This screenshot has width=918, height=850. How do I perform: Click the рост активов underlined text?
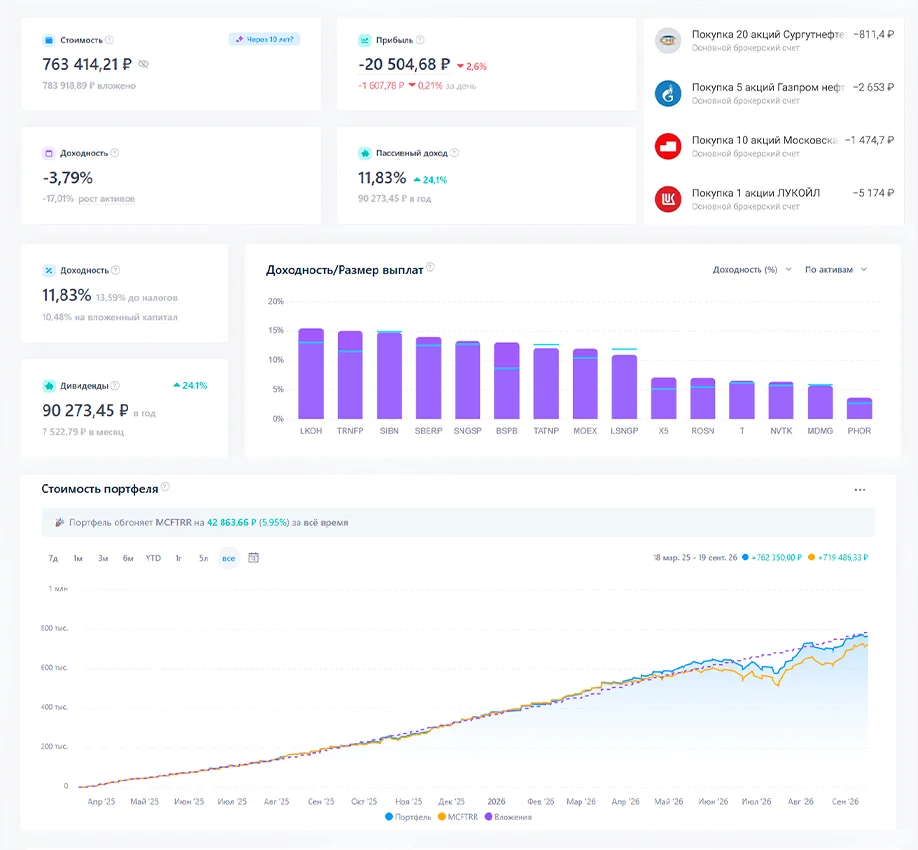pyautogui.click(x=107, y=199)
